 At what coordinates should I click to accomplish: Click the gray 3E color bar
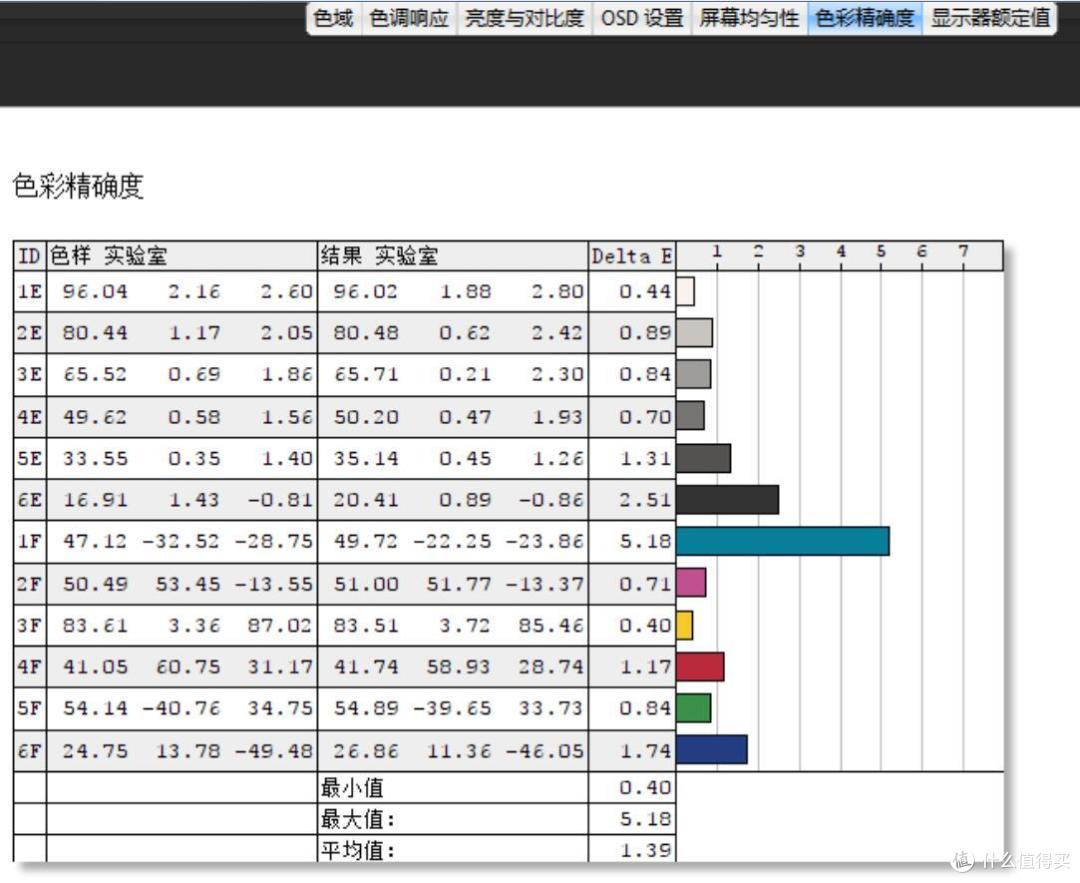tap(694, 374)
